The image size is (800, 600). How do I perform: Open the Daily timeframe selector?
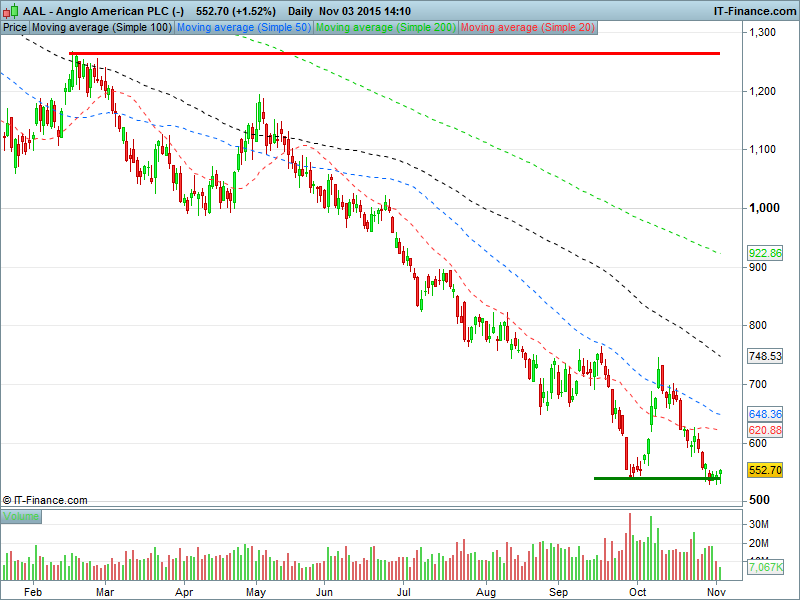tap(301, 10)
